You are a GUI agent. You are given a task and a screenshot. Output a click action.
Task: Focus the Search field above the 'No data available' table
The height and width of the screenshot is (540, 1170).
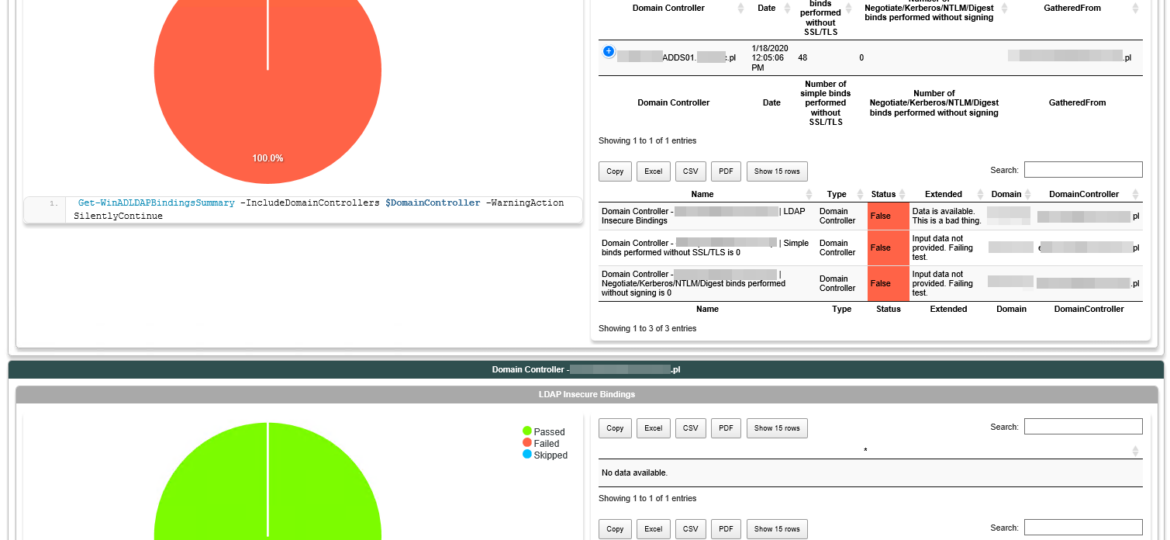[x=1083, y=427]
